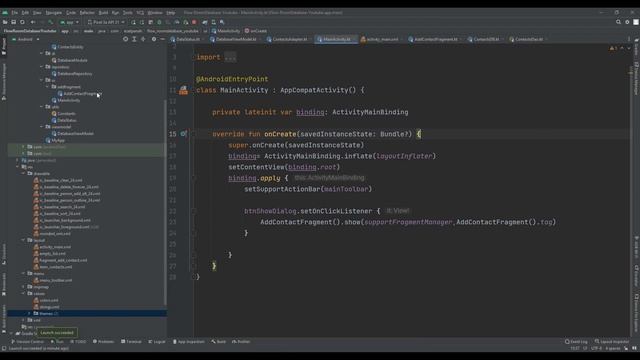Click the project tree vertical scrollbar
The width and height of the screenshot is (640, 360).
pos(165,202)
